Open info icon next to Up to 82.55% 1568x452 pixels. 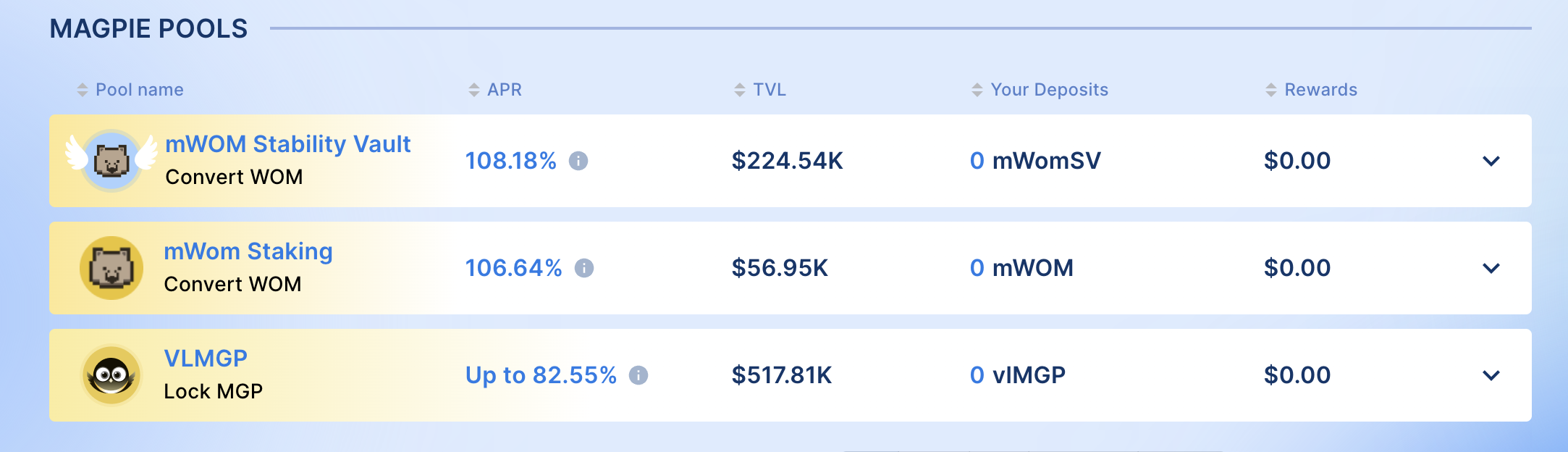638,375
